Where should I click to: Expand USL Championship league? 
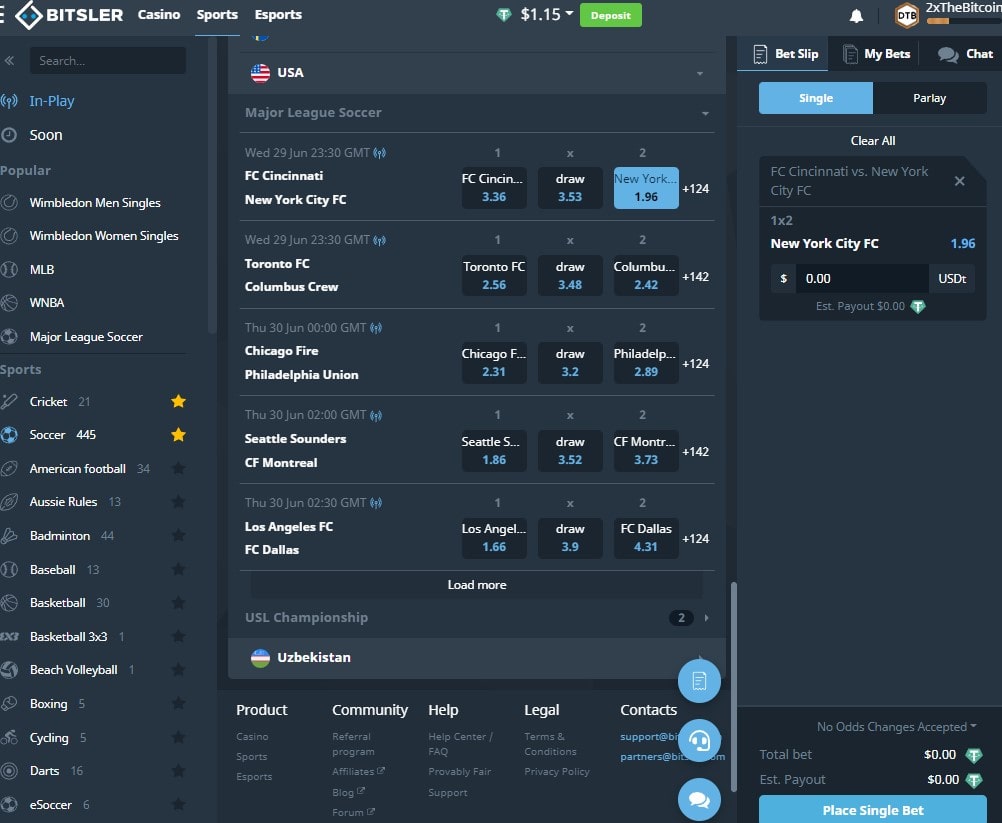[706, 618]
